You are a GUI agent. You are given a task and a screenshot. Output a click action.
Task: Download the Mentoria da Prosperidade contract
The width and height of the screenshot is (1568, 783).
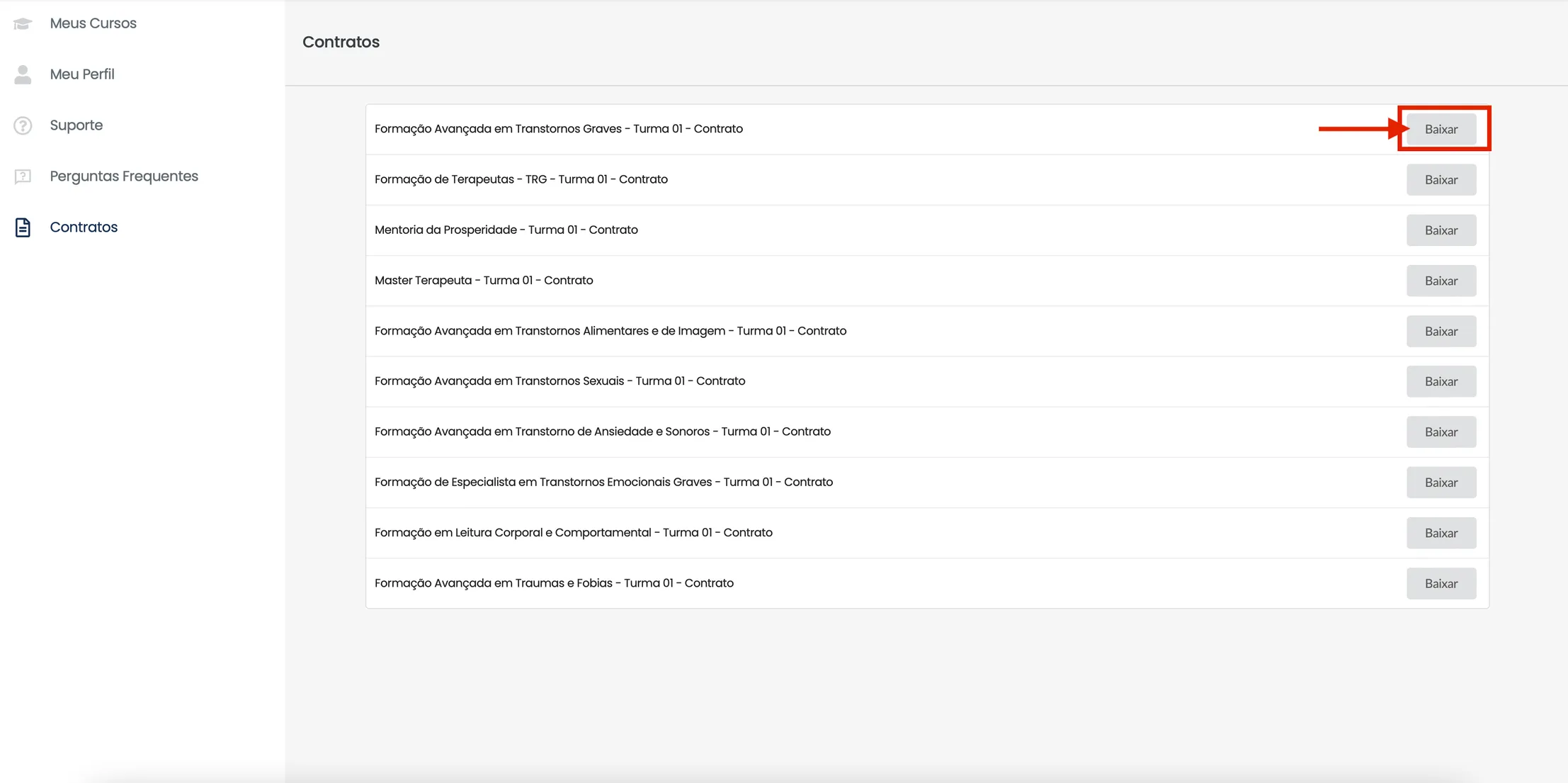point(1441,230)
